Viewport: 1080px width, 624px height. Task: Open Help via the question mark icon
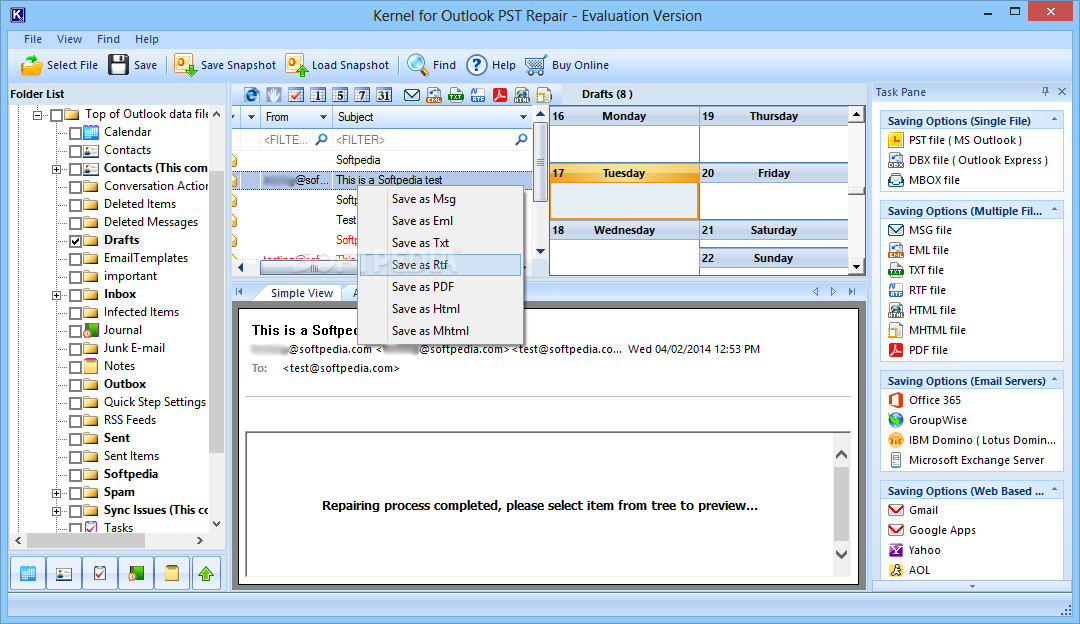pyautogui.click(x=477, y=65)
